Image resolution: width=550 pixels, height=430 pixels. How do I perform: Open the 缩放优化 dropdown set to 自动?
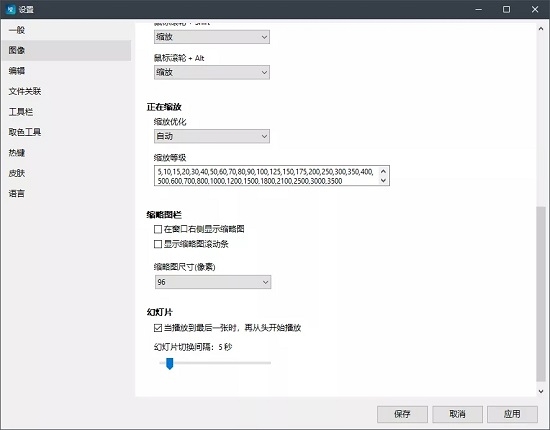[212, 136]
